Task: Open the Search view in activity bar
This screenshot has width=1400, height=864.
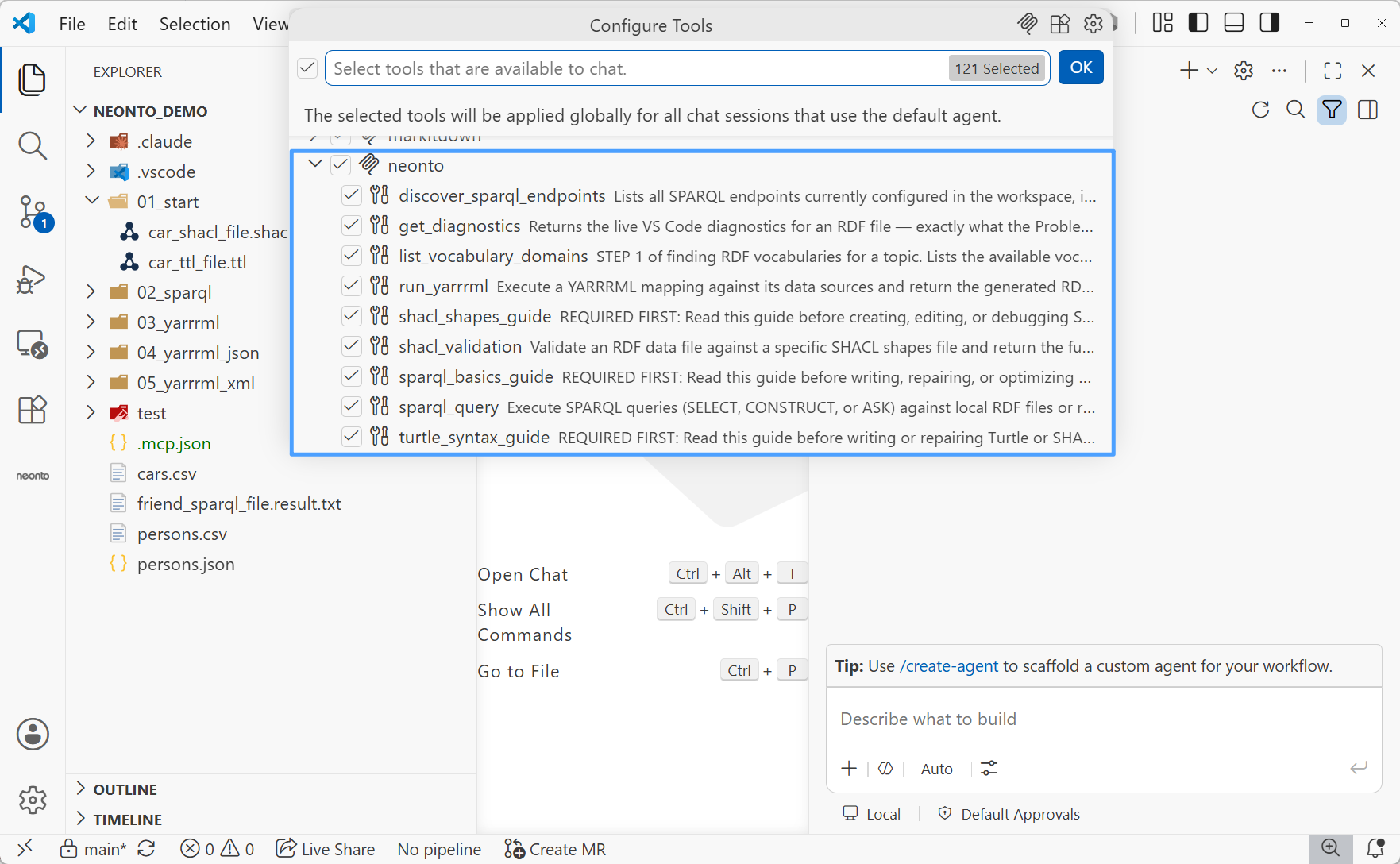Action: [x=33, y=145]
